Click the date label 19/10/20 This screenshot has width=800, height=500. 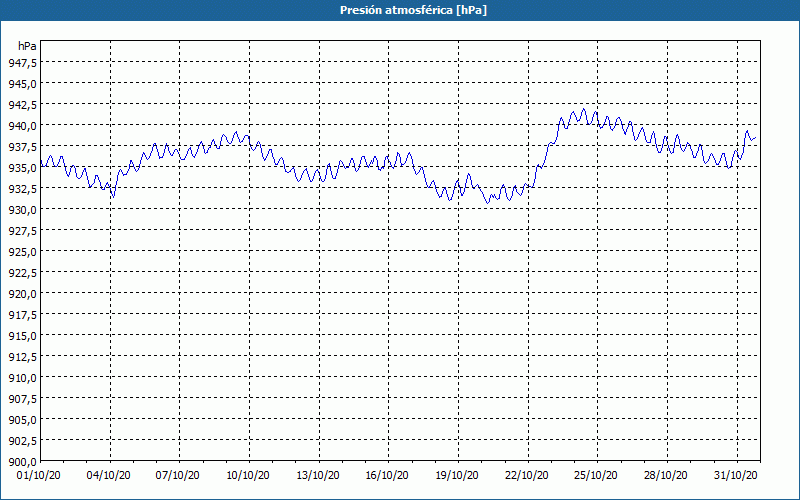pos(457,476)
